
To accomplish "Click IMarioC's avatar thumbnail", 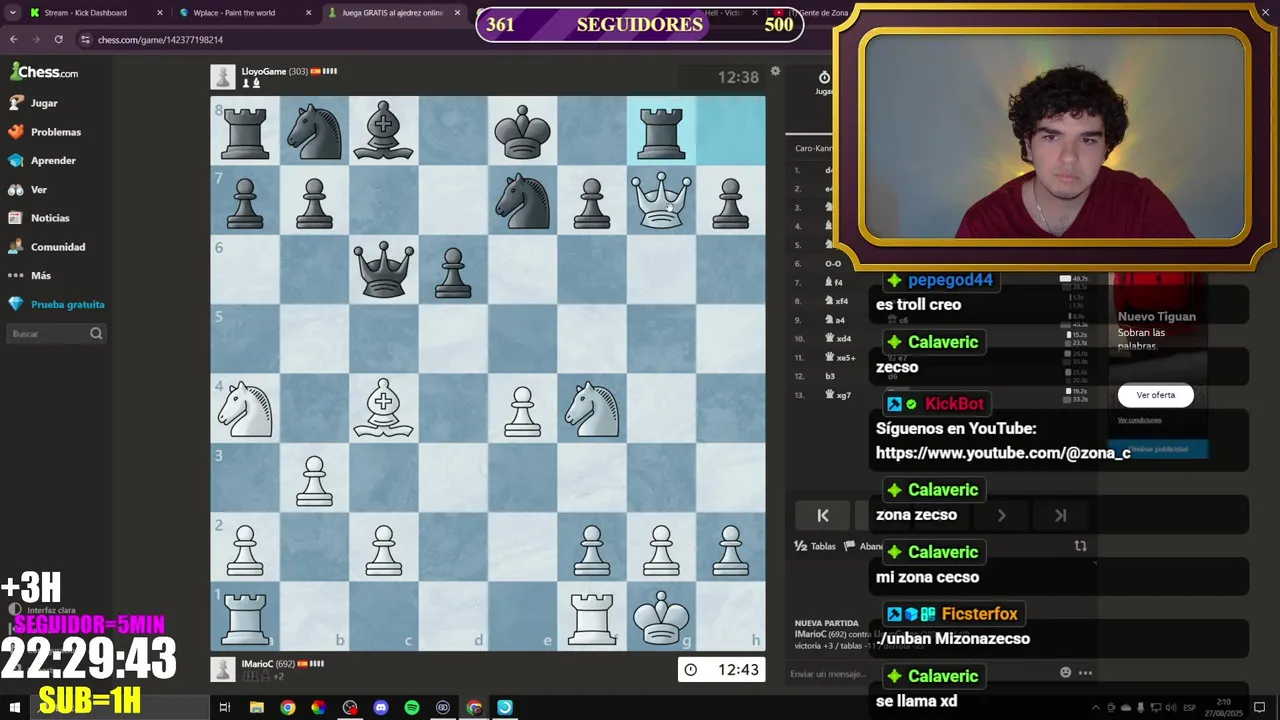I will click(x=223, y=669).
